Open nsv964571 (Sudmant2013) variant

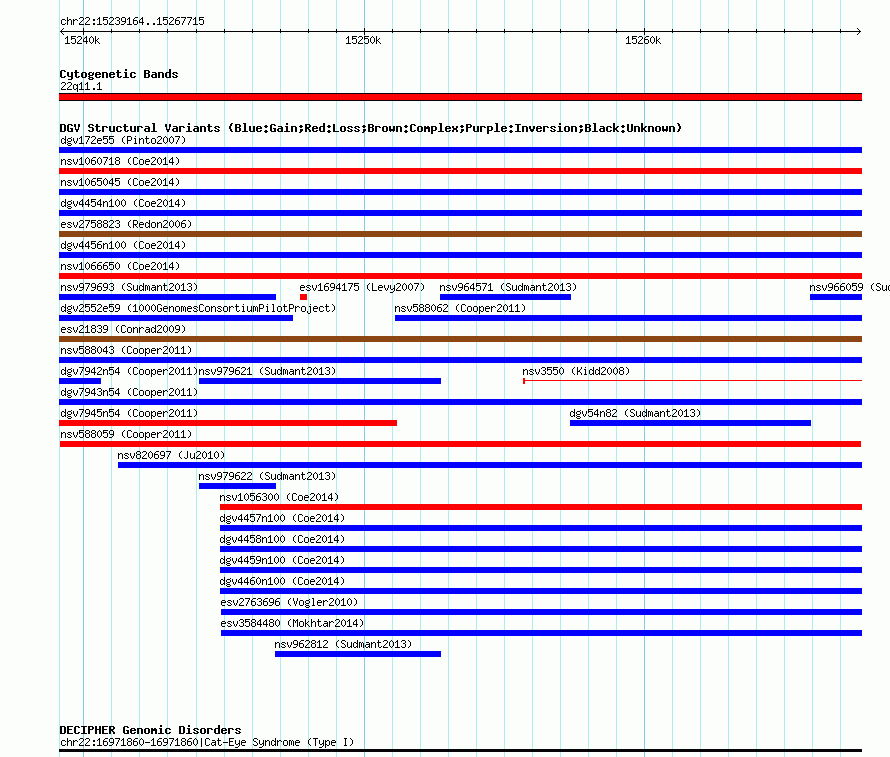pyautogui.click(x=505, y=297)
